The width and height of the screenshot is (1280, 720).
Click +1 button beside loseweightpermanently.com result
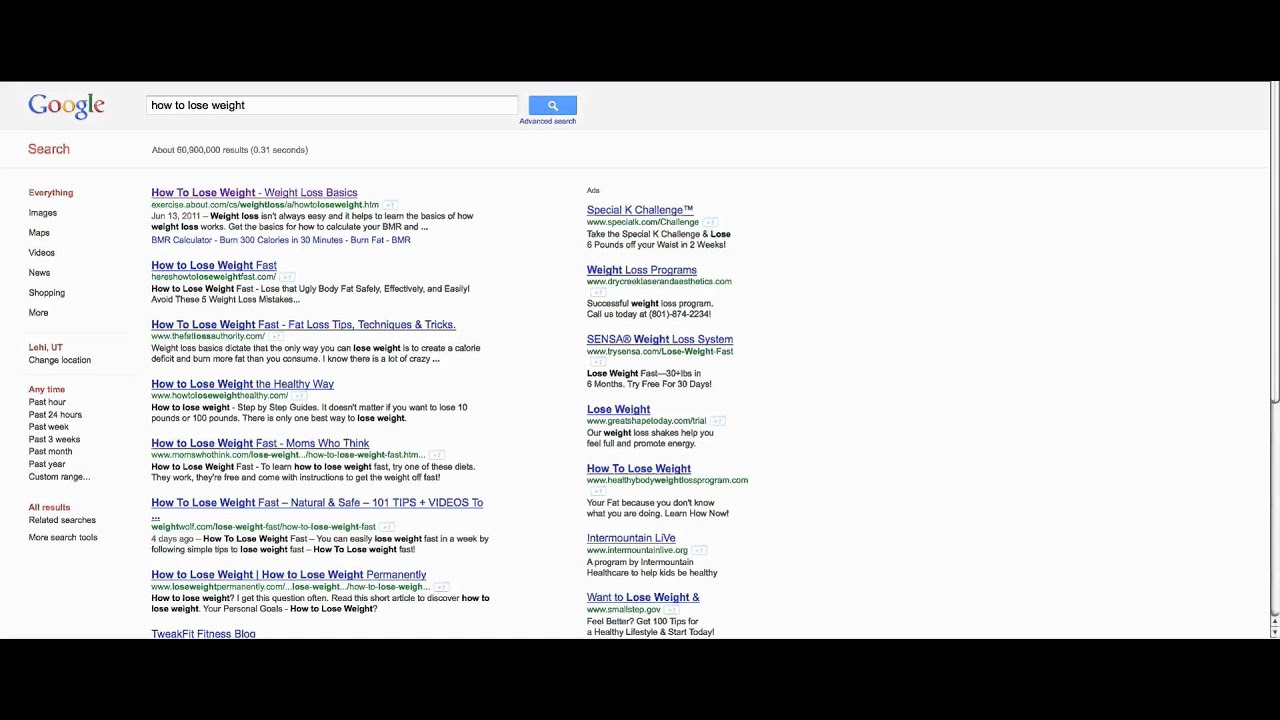(x=441, y=587)
